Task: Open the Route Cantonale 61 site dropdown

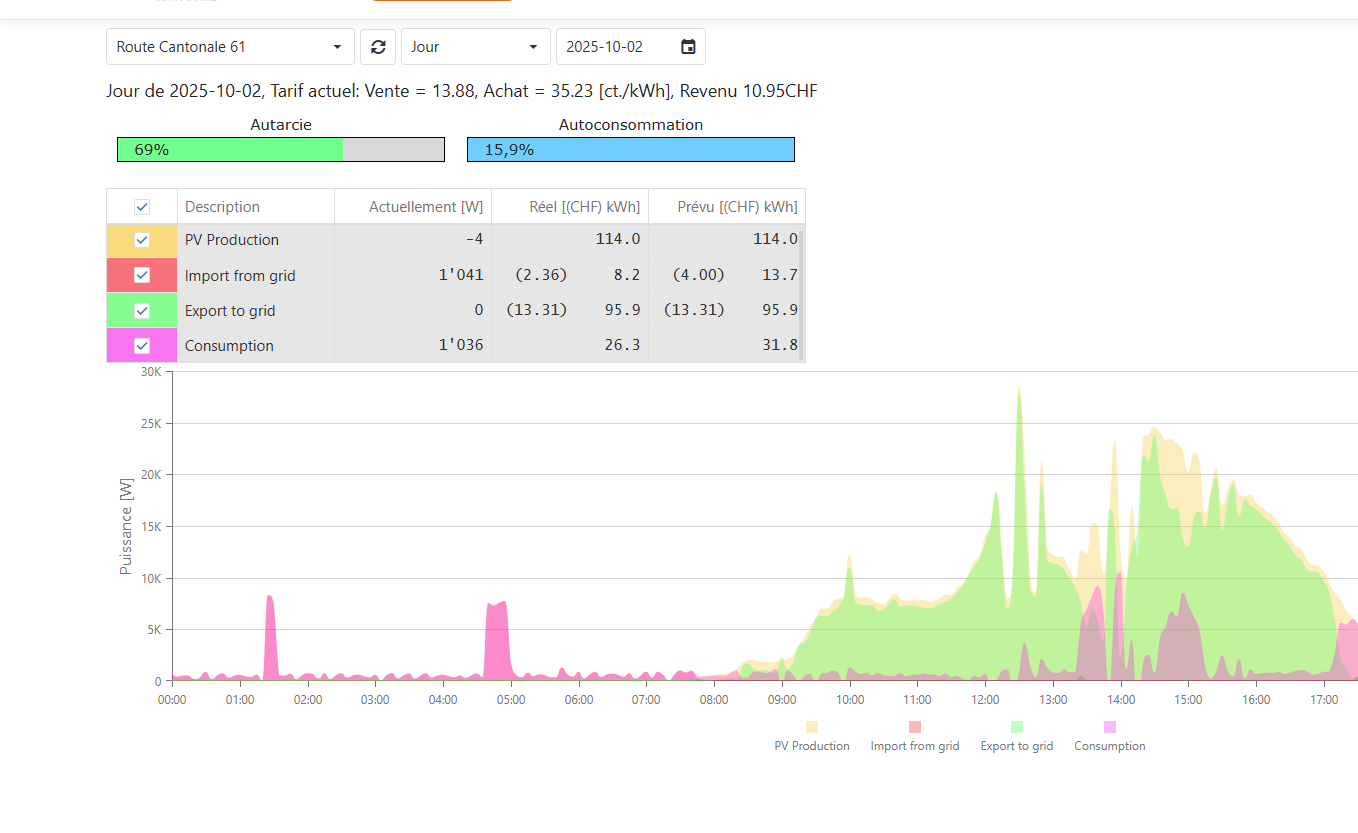Action: (x=230, y=47)
